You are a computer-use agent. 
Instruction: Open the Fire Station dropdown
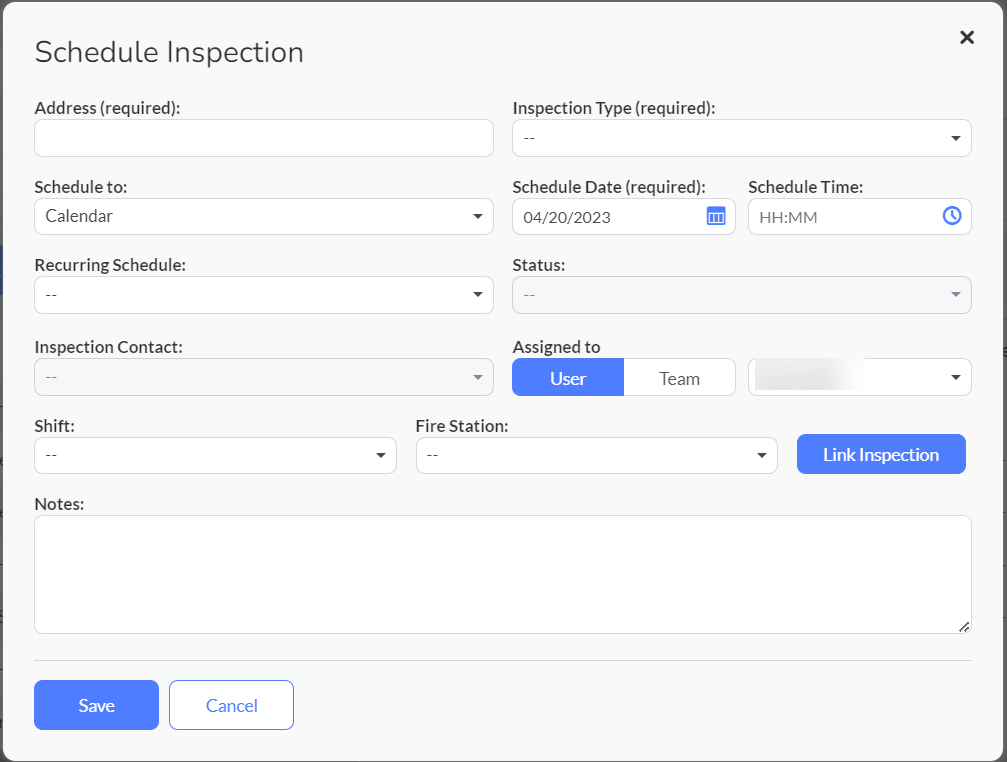click(x=596, y=455)
